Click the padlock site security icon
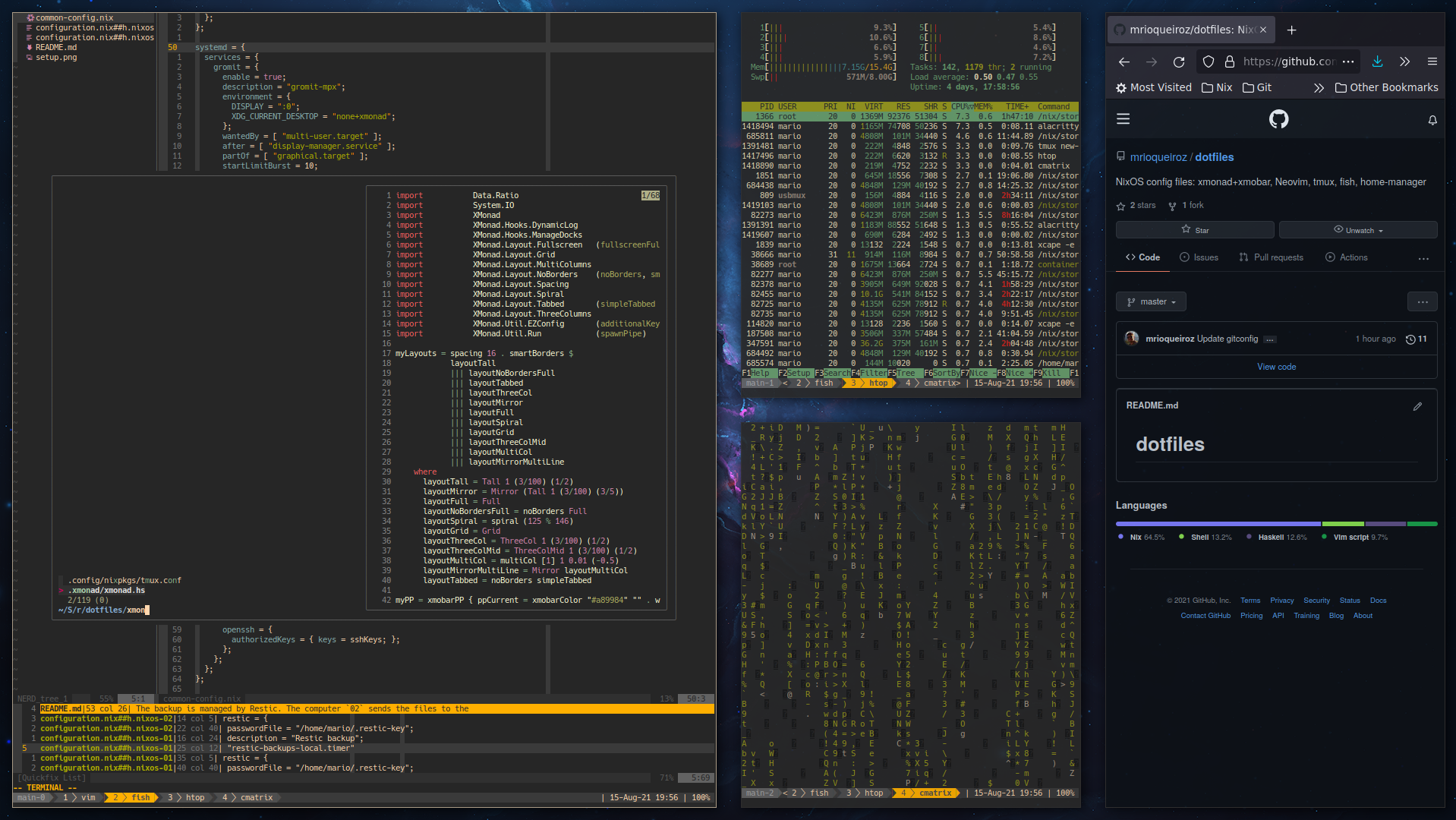Screen dimensions: 1456x820 click(1230, 62)
